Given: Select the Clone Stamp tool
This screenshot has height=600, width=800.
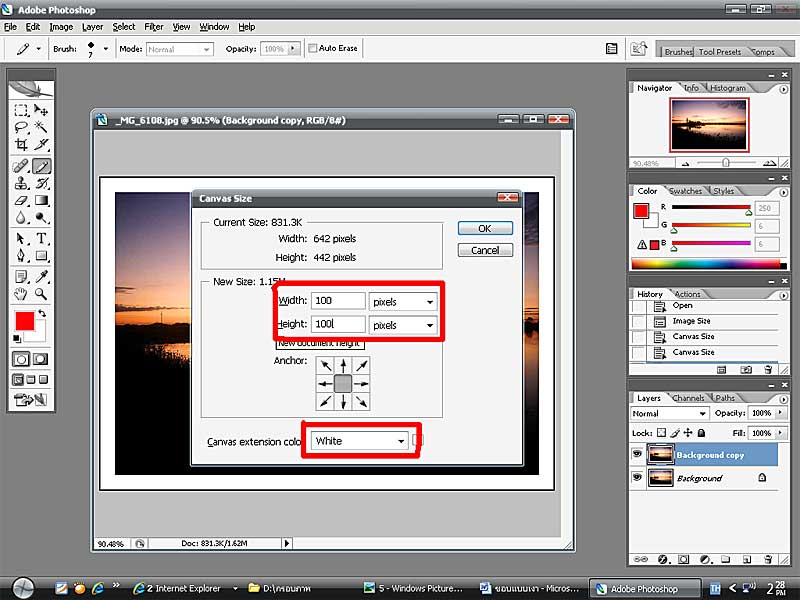Looking at the screenshot, I should click(21, 183).
